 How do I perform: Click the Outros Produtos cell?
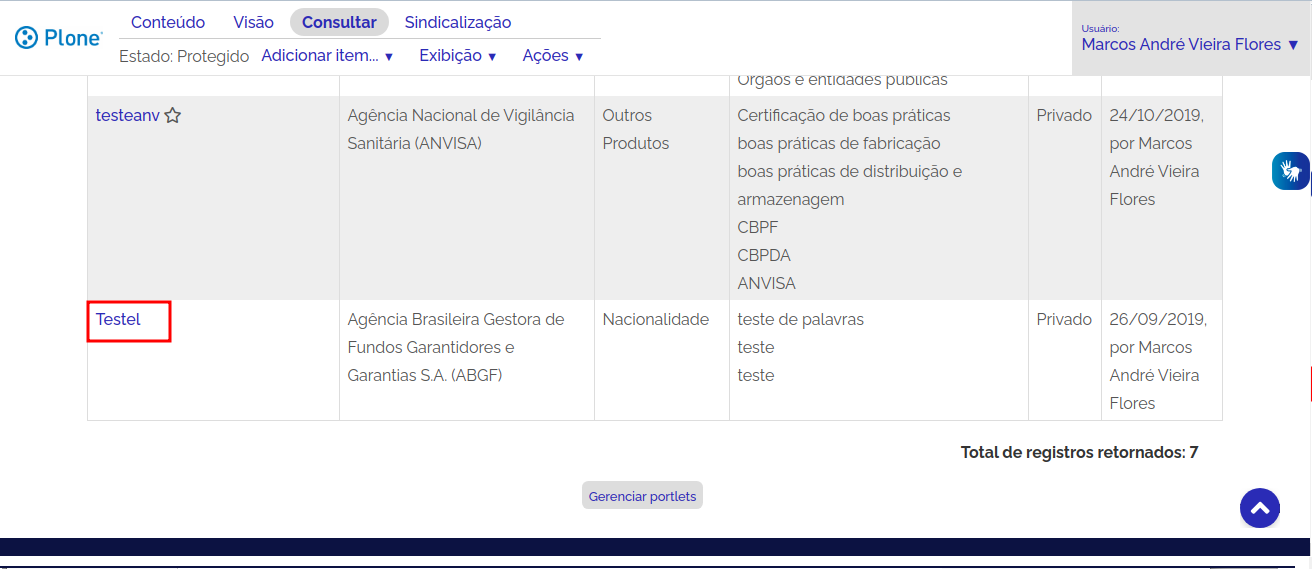coord(635,130)
